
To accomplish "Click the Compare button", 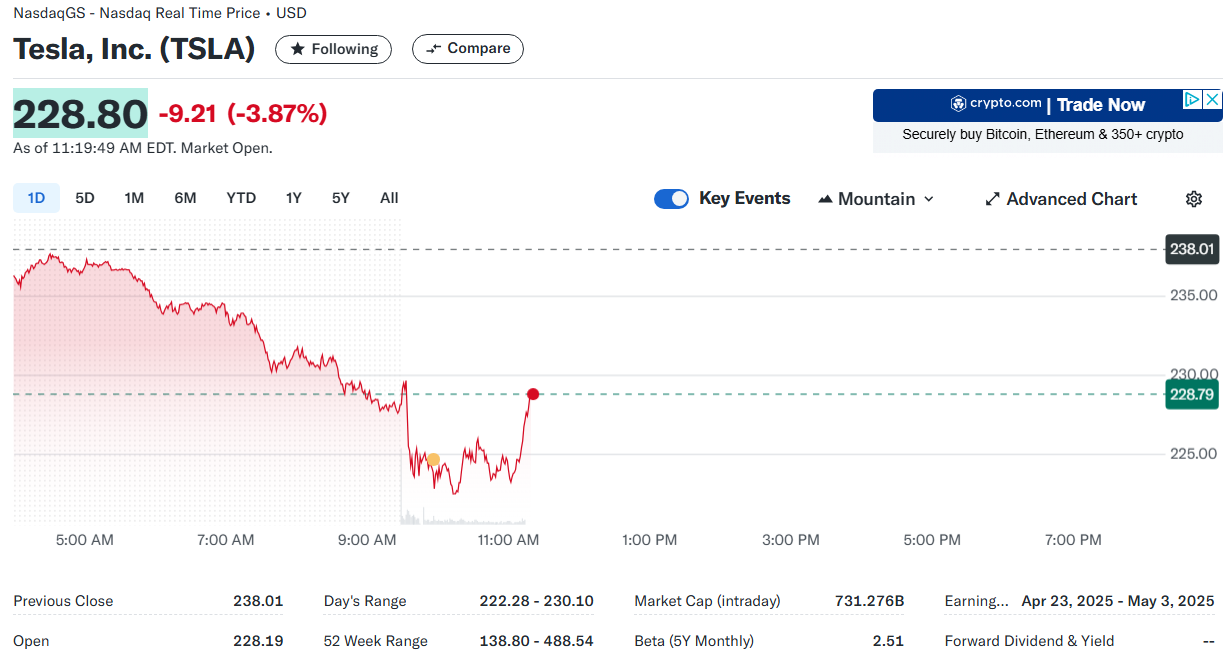I will (467, 49).
